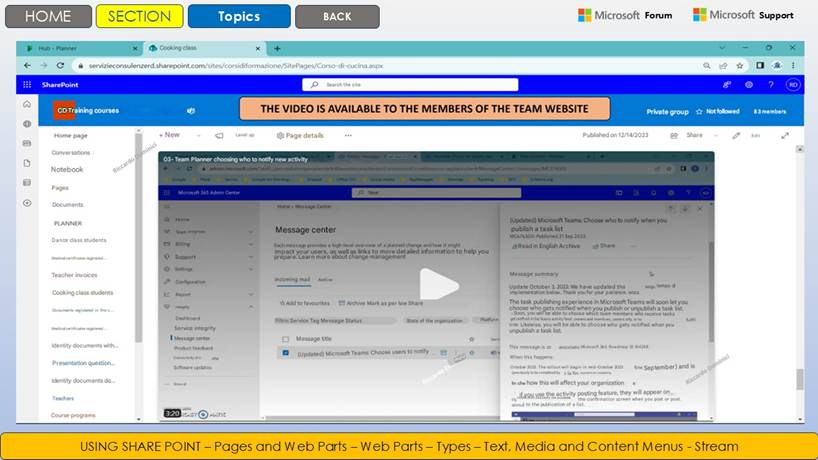818x460 pixels.
Task: Tick the checkbox beside the Teams message row
Action: pyautogui.click(x=286, y=353)
